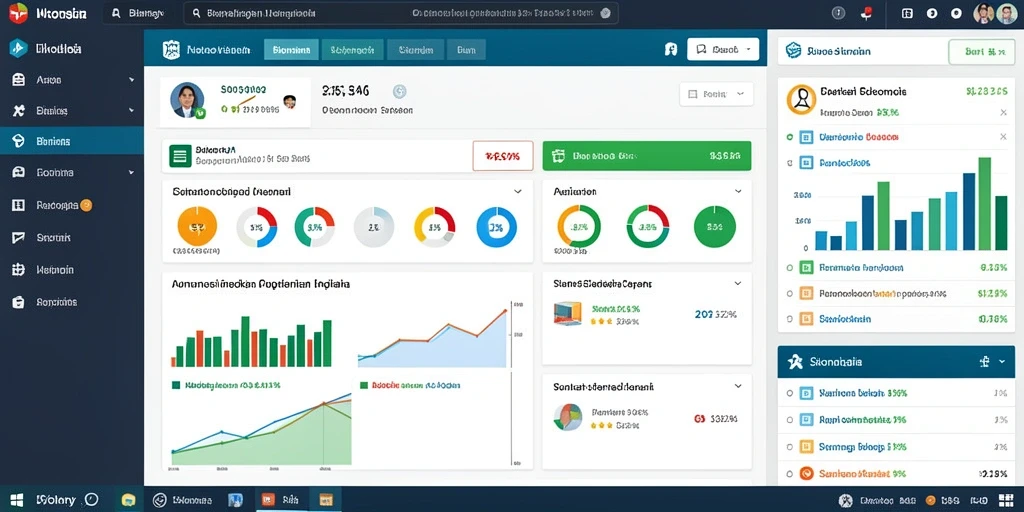1024x512 pixels.
Task: Select the green radio button under the avatar header
Action: 790,137
